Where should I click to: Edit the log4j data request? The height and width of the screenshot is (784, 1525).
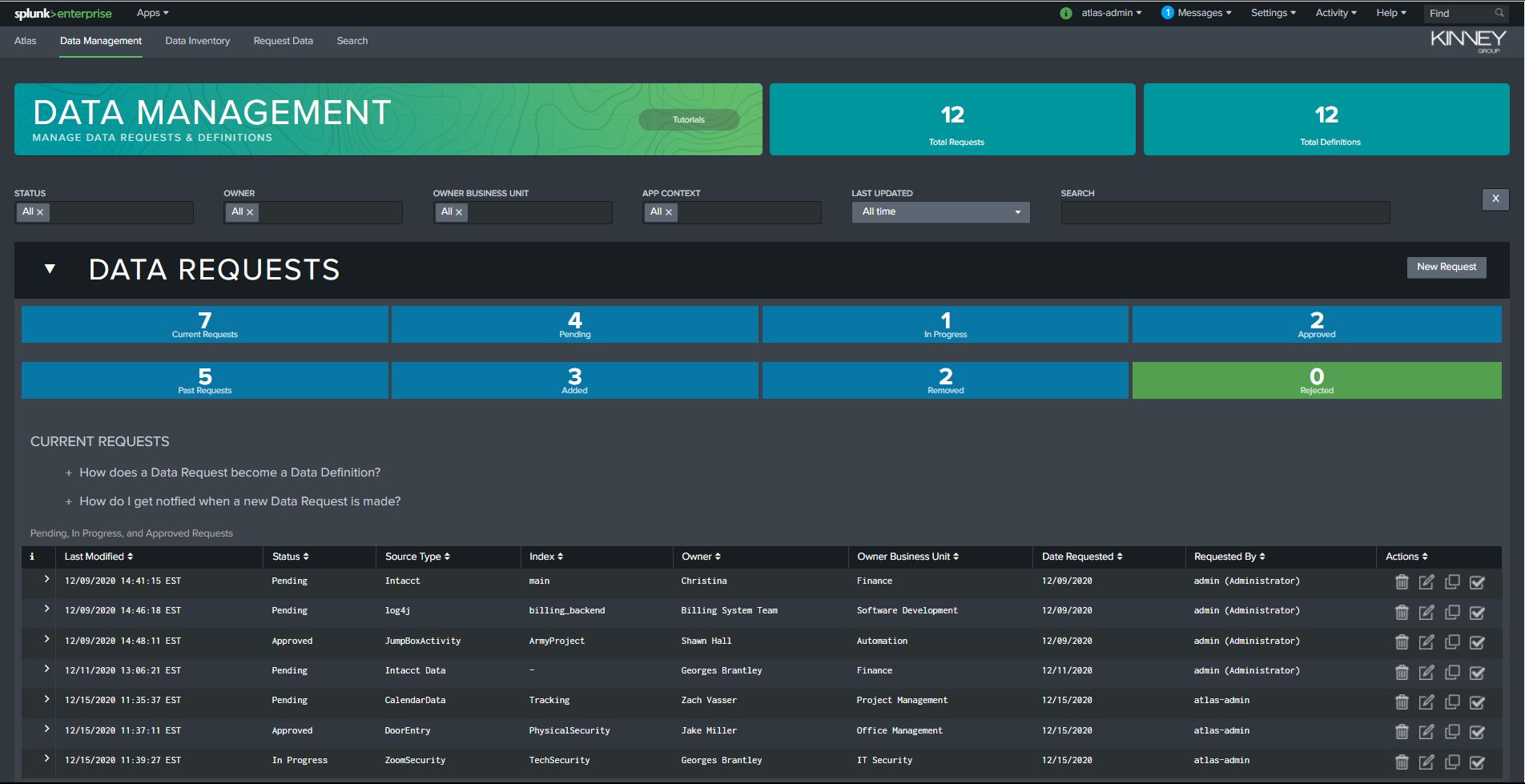pyautogui.click(x=1426, y=611)
